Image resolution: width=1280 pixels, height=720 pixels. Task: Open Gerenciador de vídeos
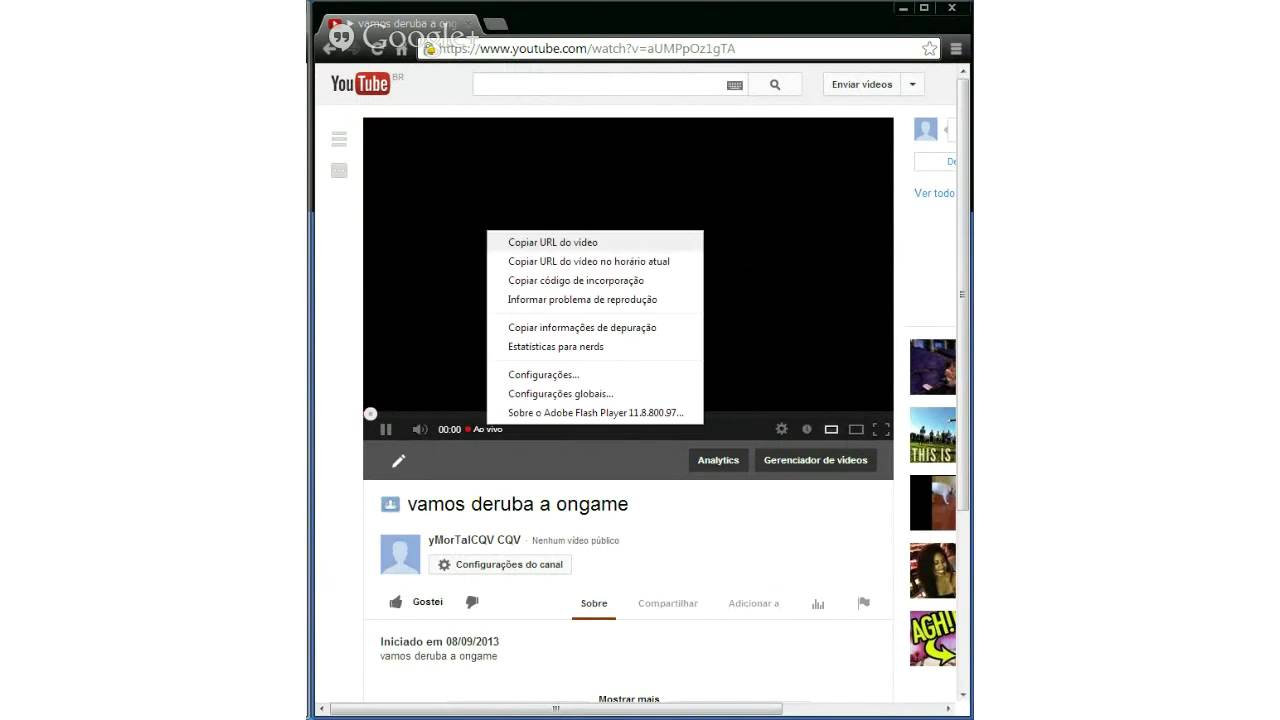point(816,460)
